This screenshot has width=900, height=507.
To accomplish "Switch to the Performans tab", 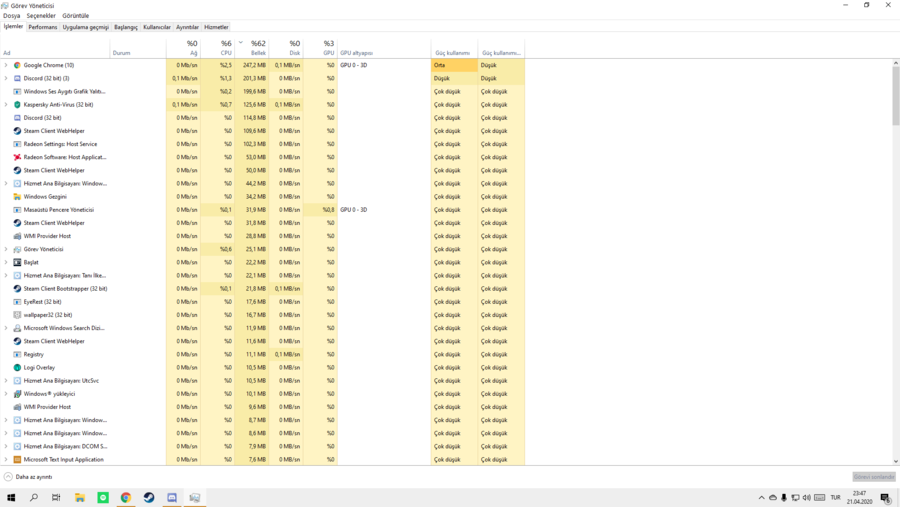I will coord(42,27).
